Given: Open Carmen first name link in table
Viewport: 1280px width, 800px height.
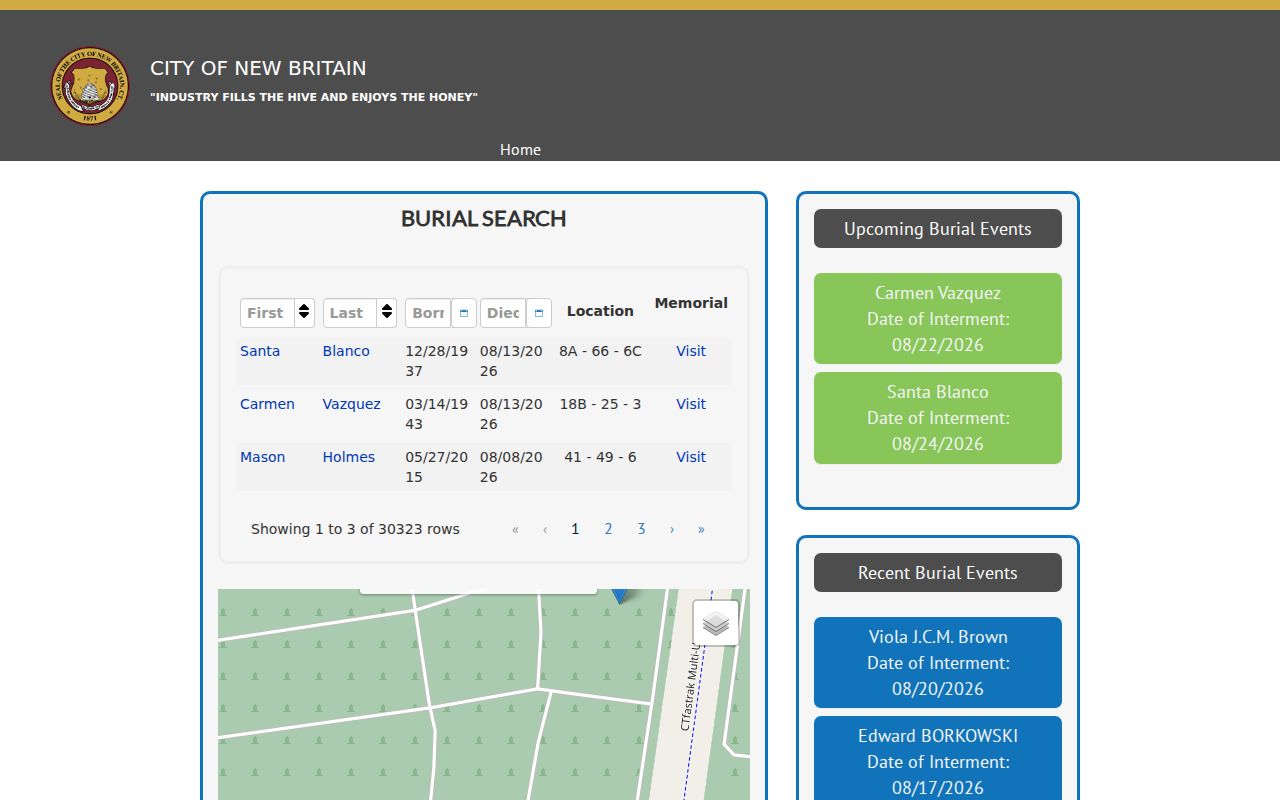Looking at the screenshot, I should (267, 404).
